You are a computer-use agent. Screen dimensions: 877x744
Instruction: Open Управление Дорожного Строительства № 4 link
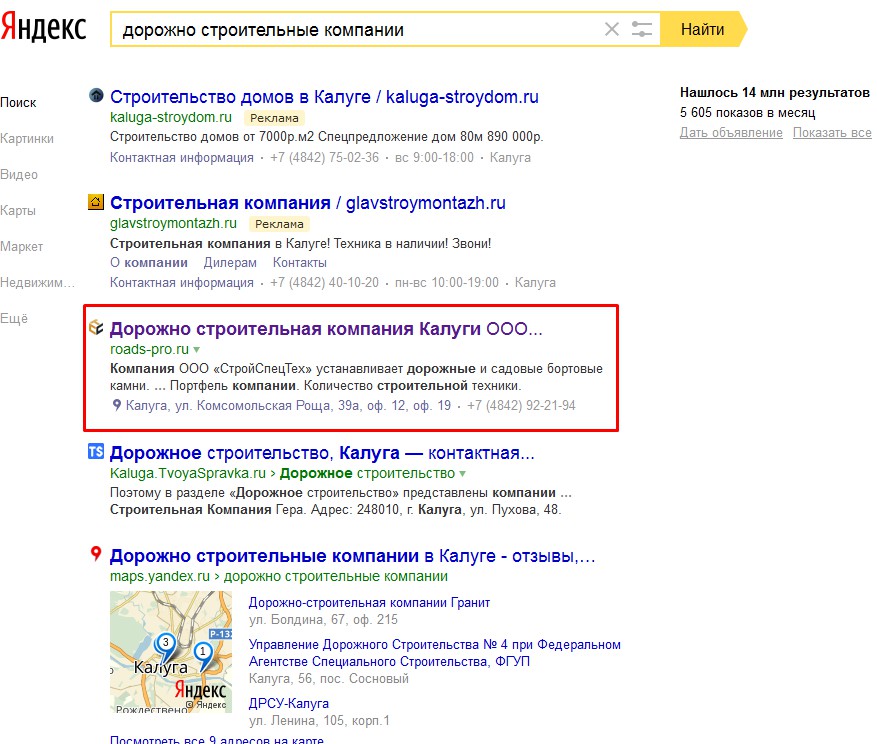point(435,653)
